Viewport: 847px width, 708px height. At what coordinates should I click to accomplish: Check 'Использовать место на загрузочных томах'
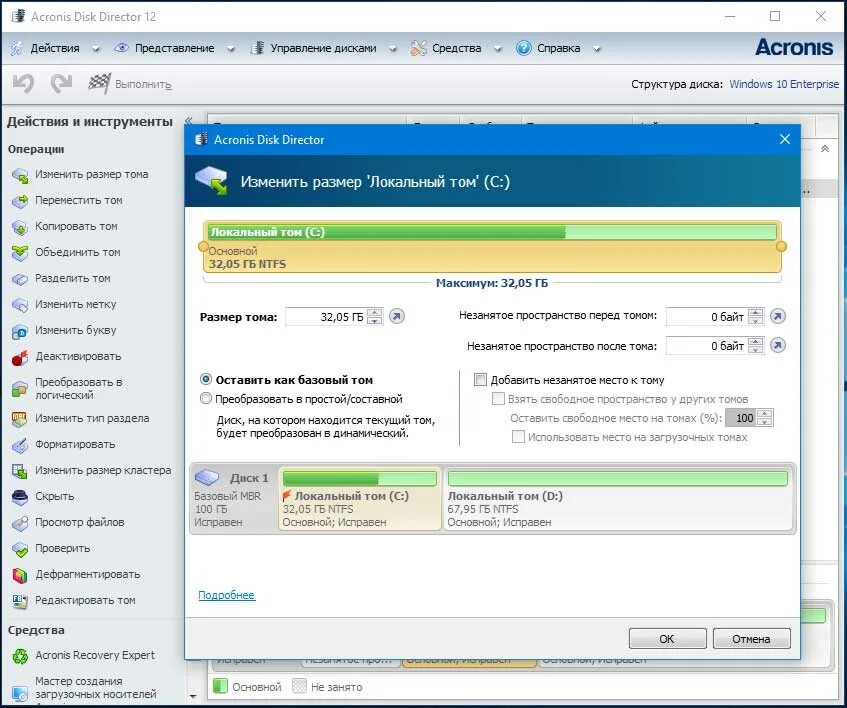(518, 437)
